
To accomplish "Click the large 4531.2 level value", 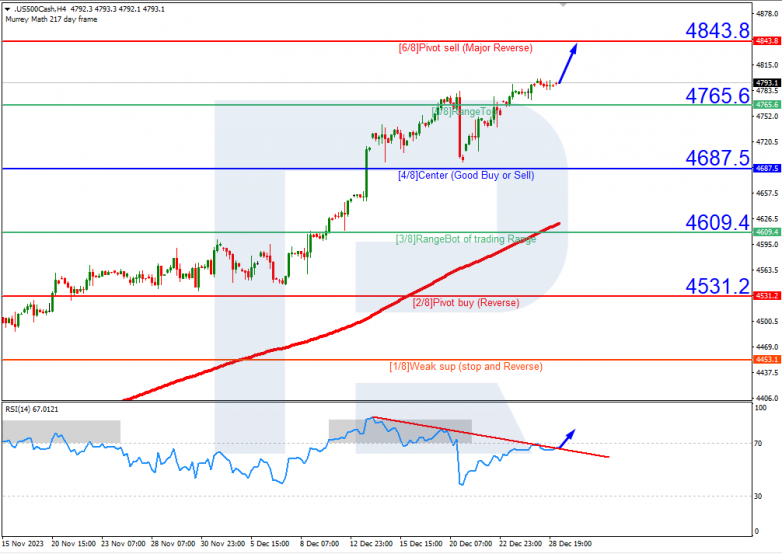I will tap(717, 286).
